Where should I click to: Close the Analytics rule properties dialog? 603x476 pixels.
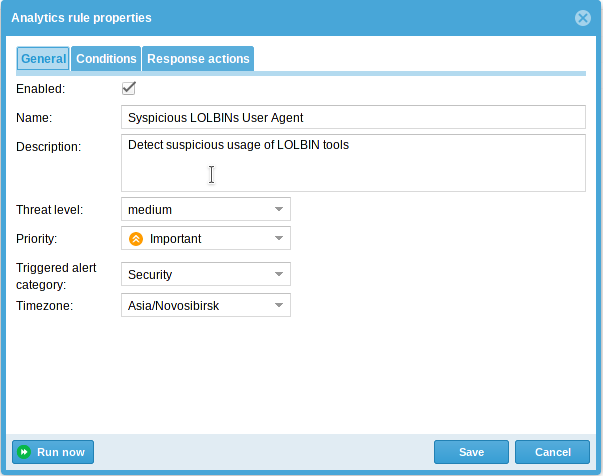pos(583,18)
